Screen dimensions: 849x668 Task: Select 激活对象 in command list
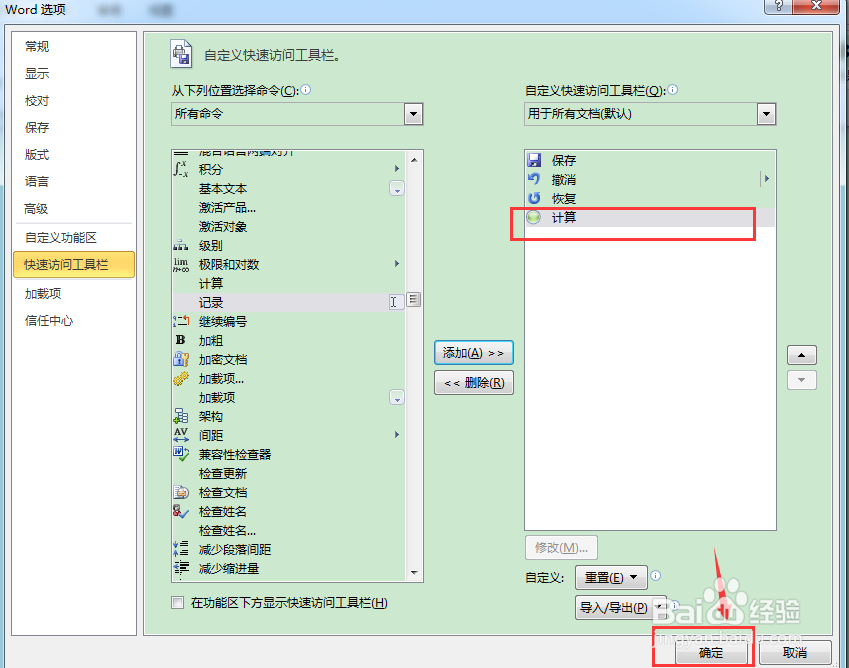(223, 227)
